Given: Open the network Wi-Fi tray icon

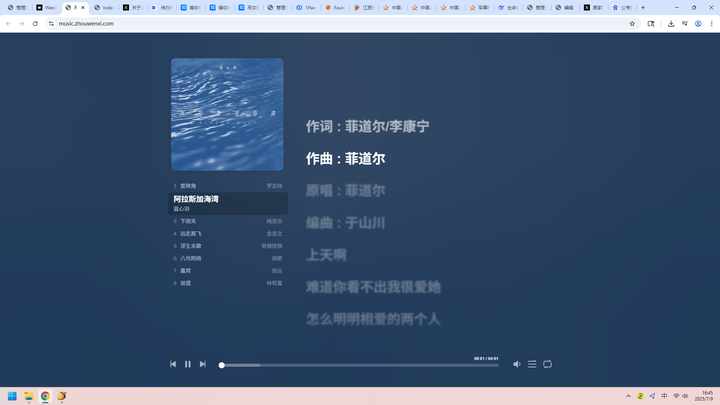Looking at the screenshot, I should tap(676, 396).
